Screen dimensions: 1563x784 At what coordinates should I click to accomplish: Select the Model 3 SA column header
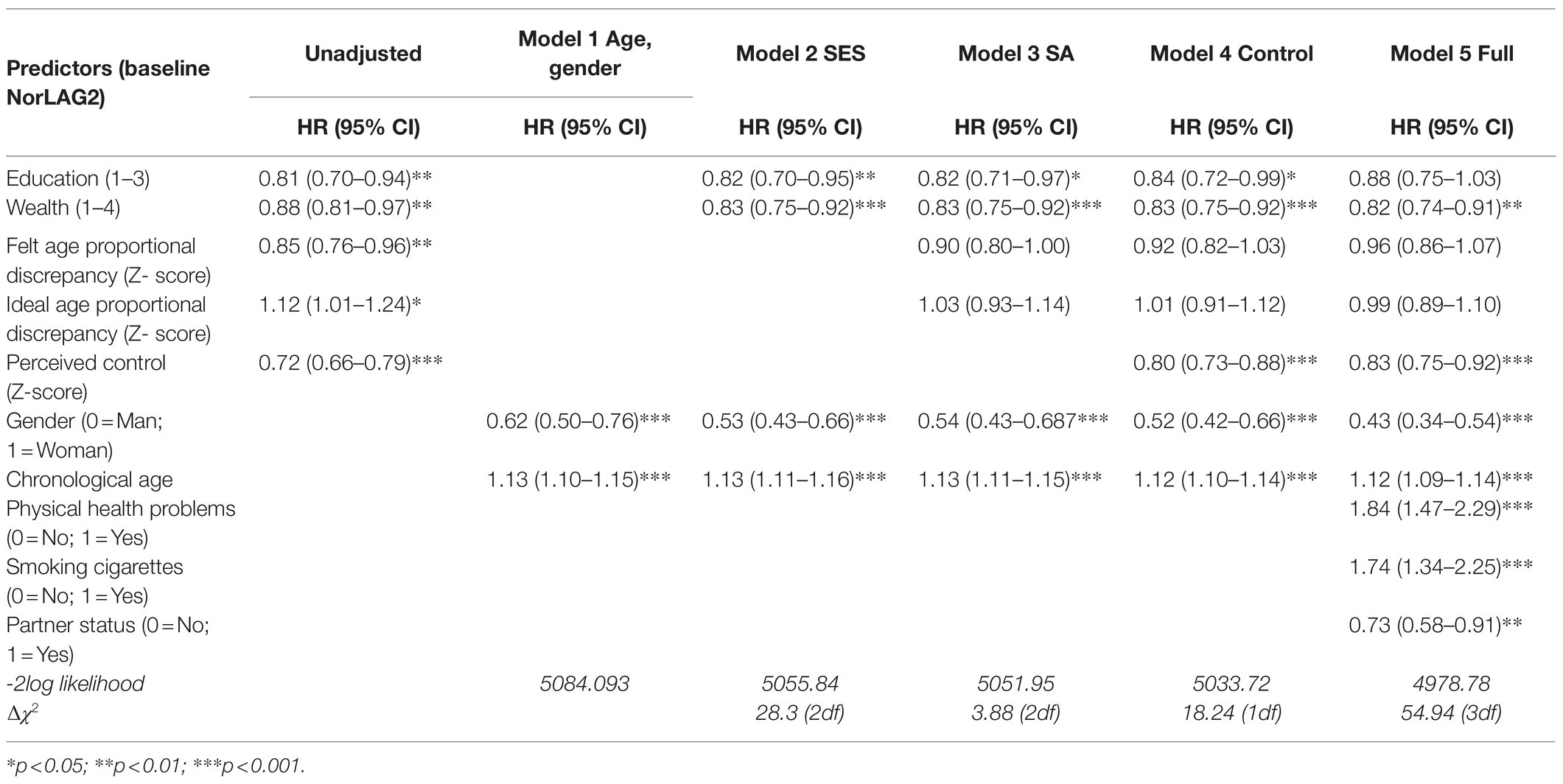tap(1015, 54)
